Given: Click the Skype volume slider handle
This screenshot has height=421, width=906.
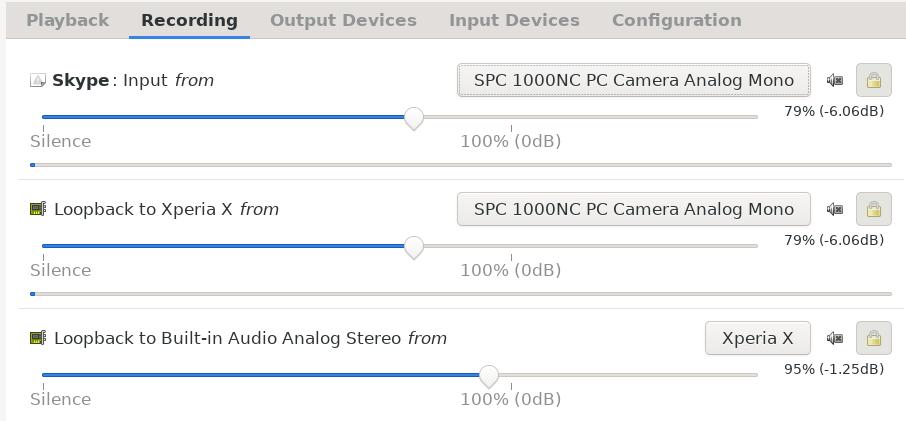Looking at the screenshot, I should coord(414,118).
